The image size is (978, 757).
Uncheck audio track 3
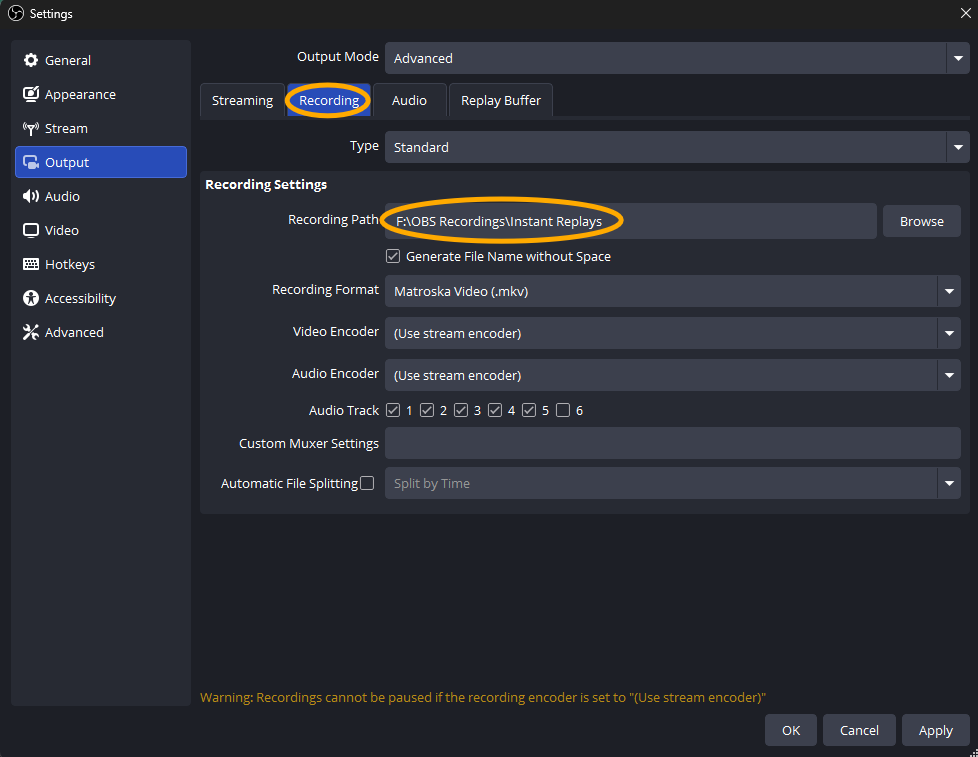(461, 410)
